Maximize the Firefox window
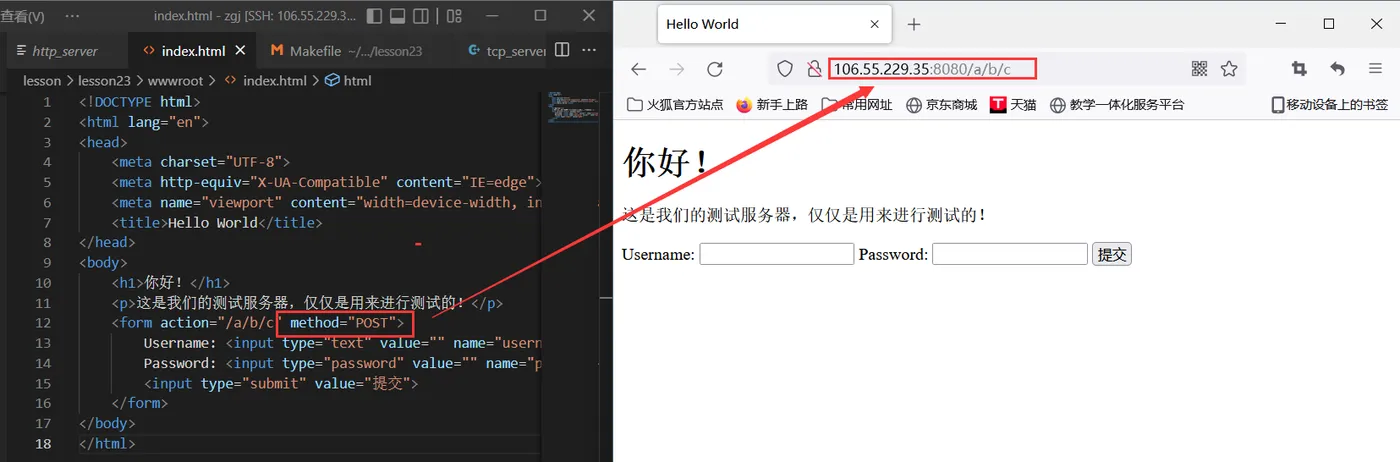This screenshot has width=1400, height=462. 1329,24
